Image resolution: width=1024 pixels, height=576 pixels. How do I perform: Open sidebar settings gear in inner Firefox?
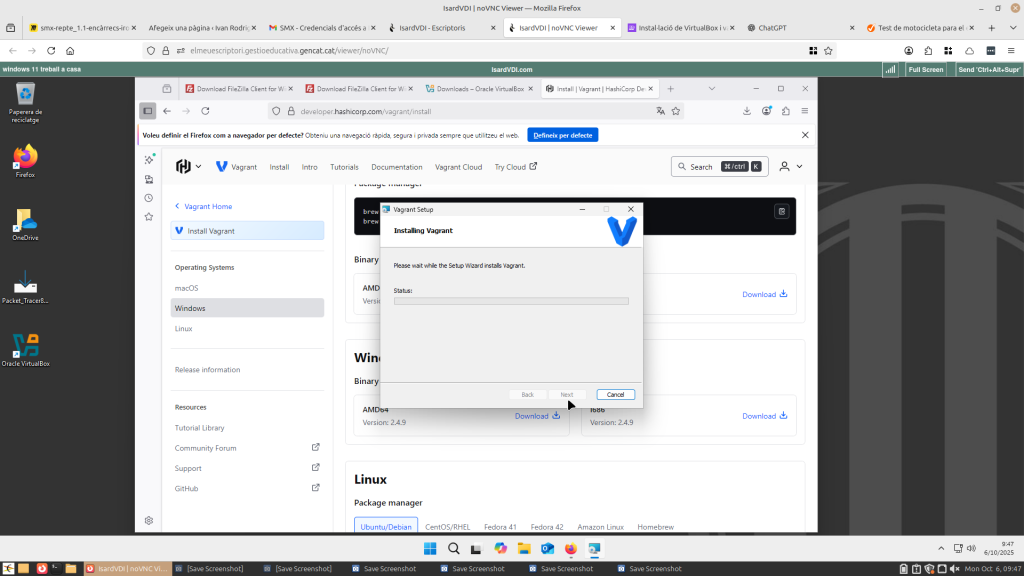click(x=149, y=520)
